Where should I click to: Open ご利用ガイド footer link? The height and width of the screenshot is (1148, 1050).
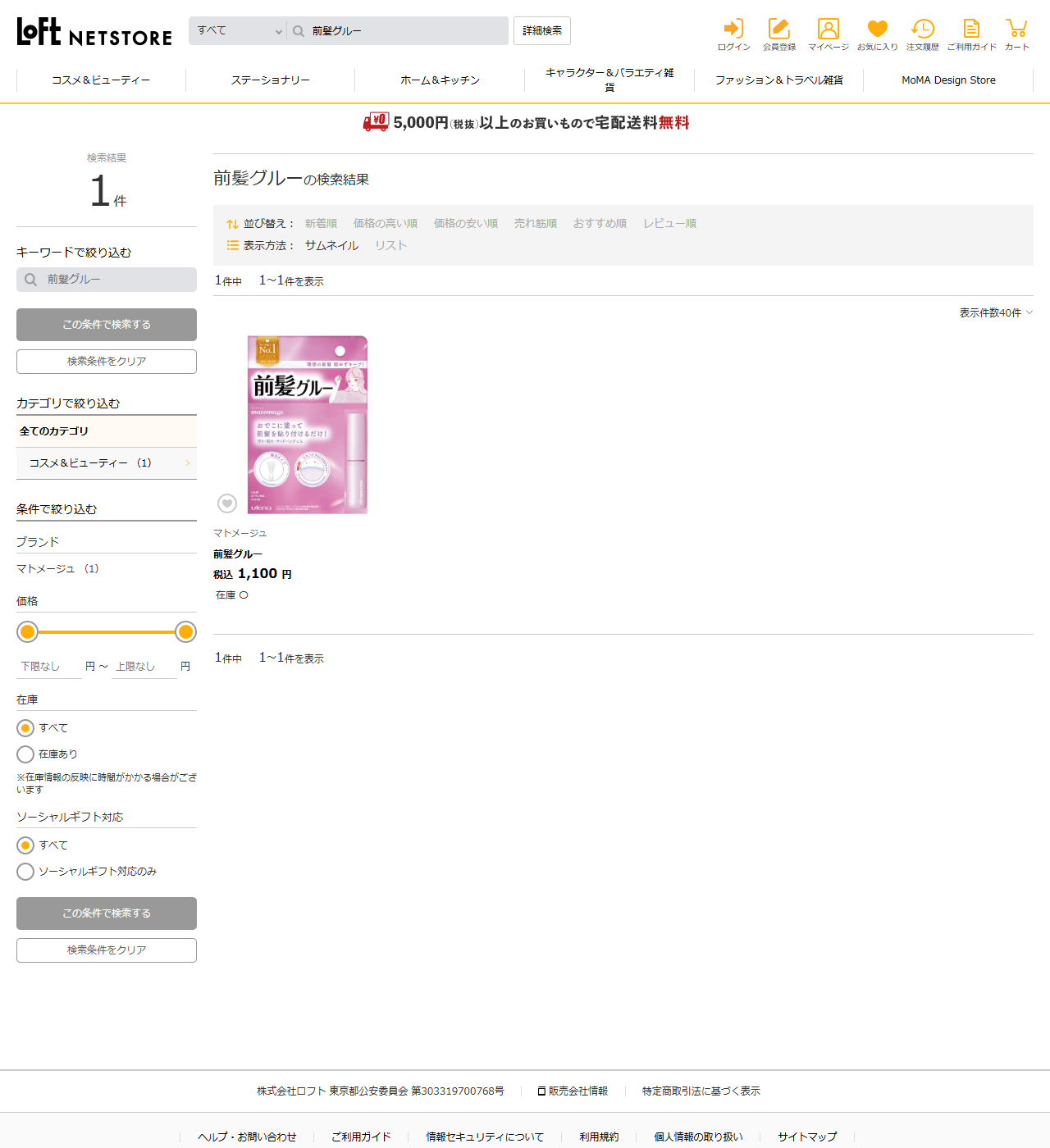click(x=361, y=1137)
